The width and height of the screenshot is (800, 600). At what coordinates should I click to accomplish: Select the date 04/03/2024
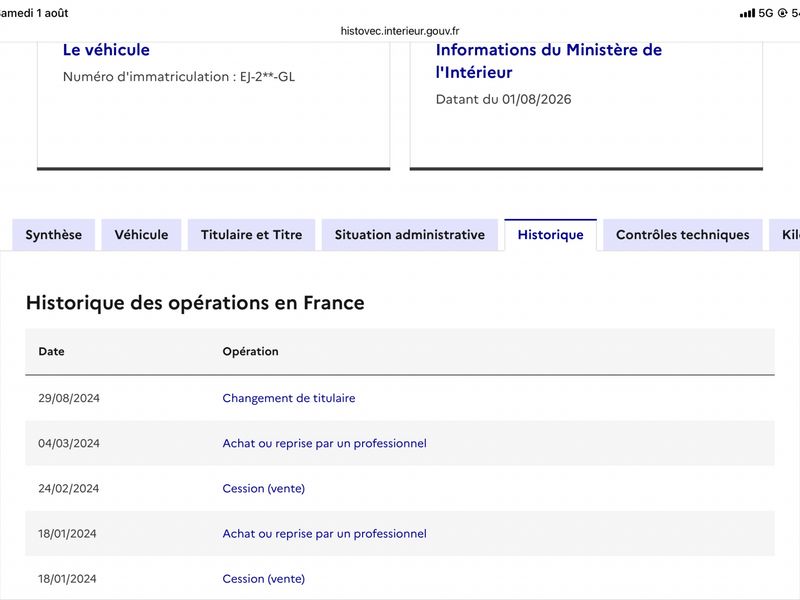coord(69,443)
